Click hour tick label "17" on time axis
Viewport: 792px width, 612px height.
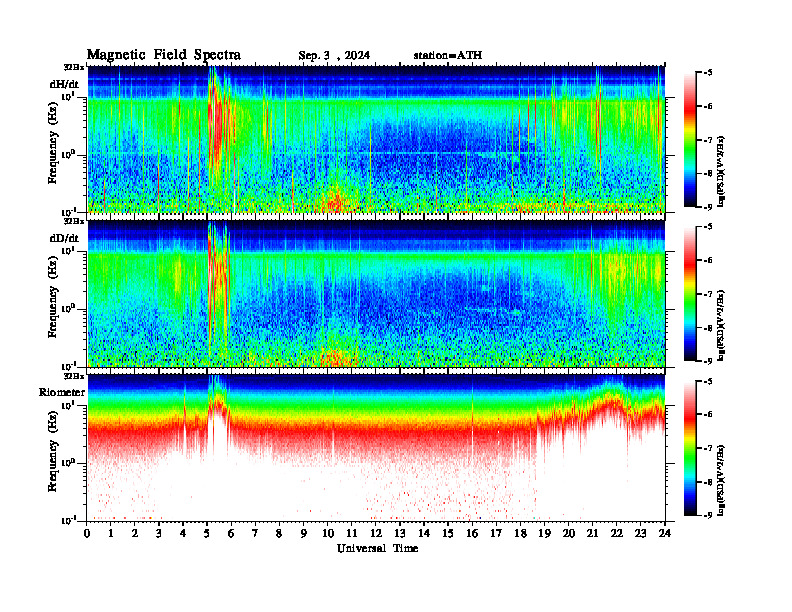click(x=496, y=533)
